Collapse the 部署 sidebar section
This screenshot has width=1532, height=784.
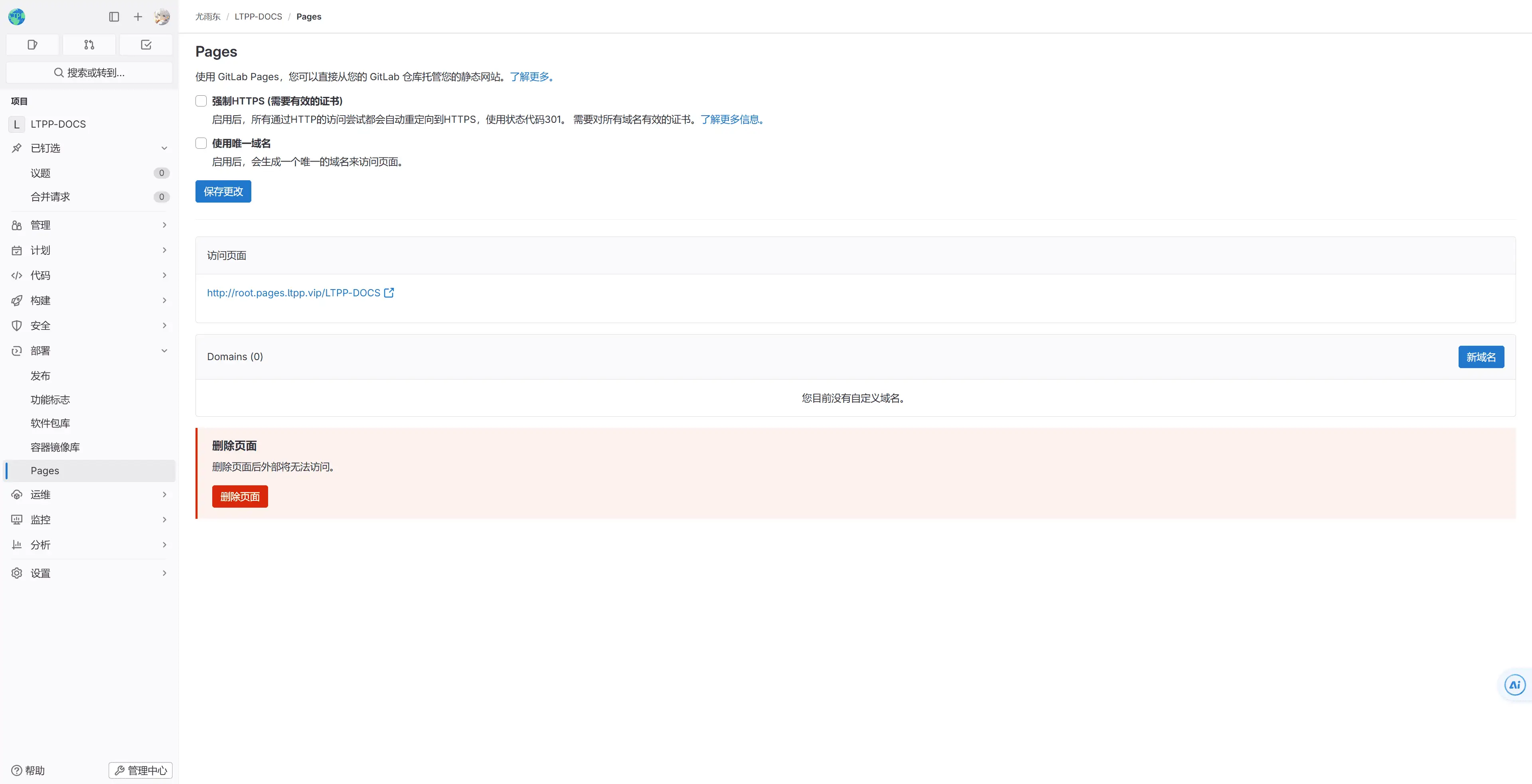tap(89, 351)
